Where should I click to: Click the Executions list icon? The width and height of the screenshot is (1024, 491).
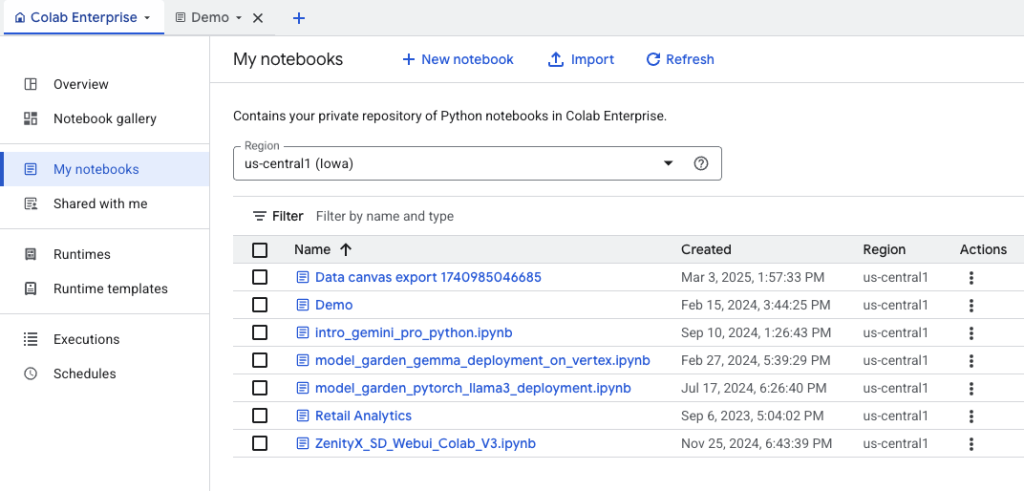30,339
